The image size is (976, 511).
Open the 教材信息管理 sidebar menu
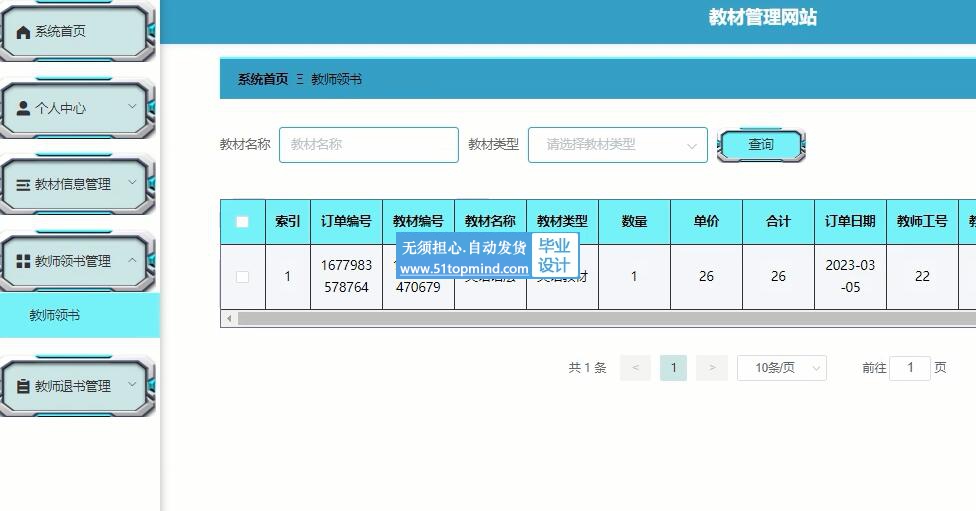pos(77,184)
